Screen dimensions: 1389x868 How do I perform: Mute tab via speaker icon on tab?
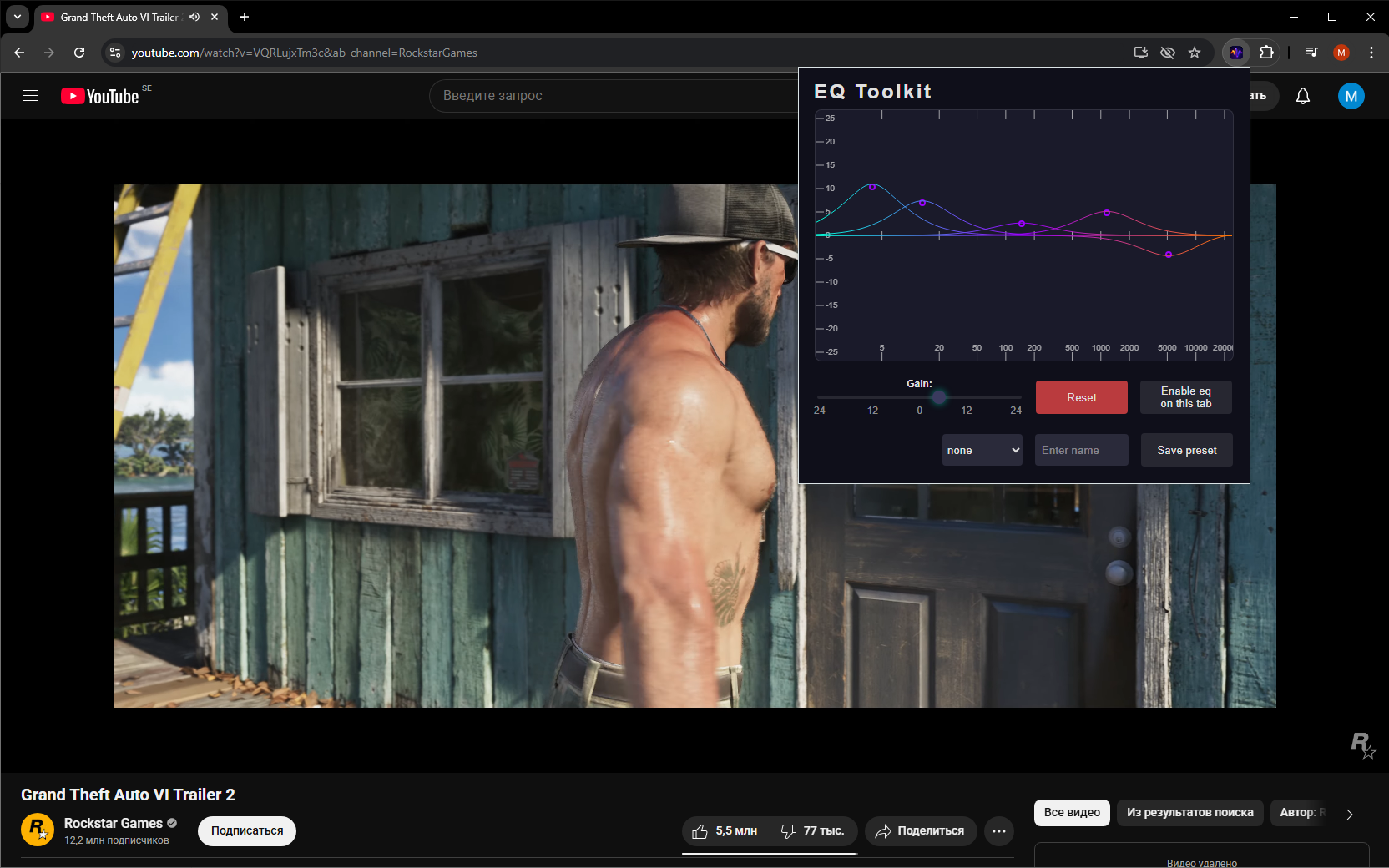coord(194,17)
